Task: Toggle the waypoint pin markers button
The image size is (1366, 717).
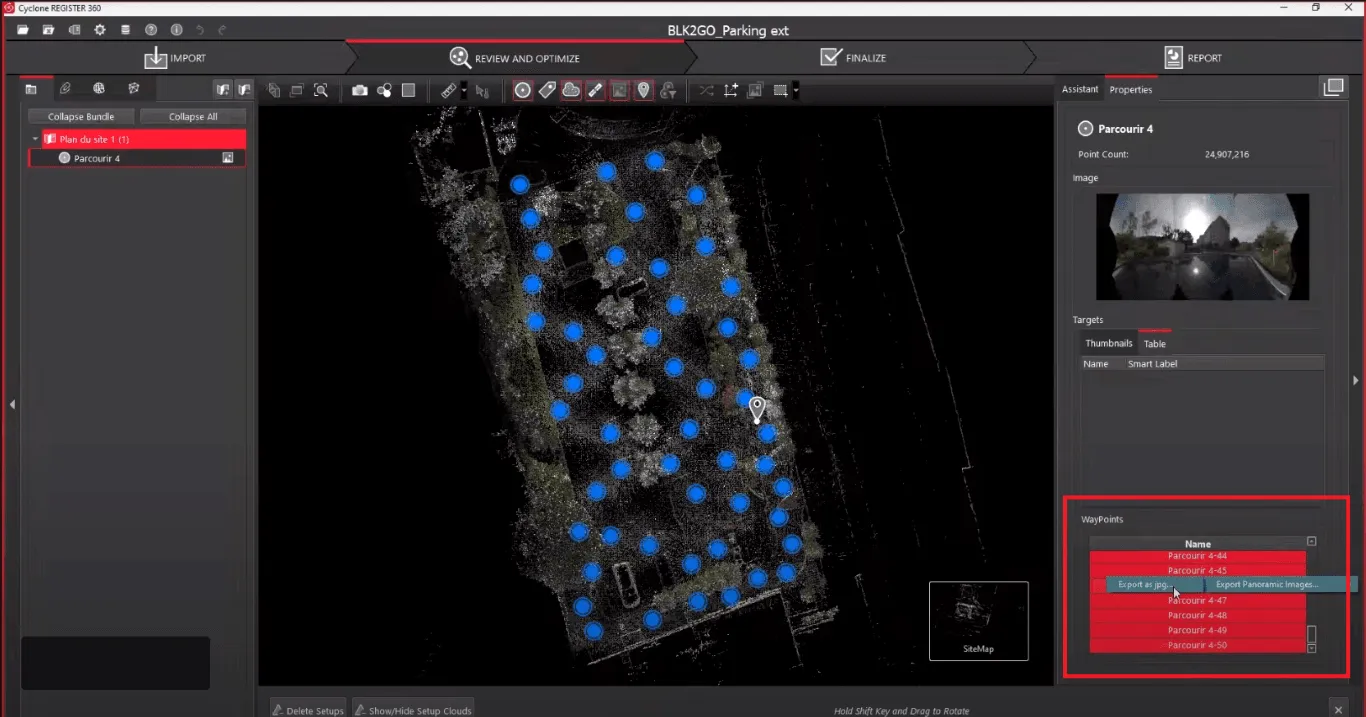Action: click(x=644, y=90)
